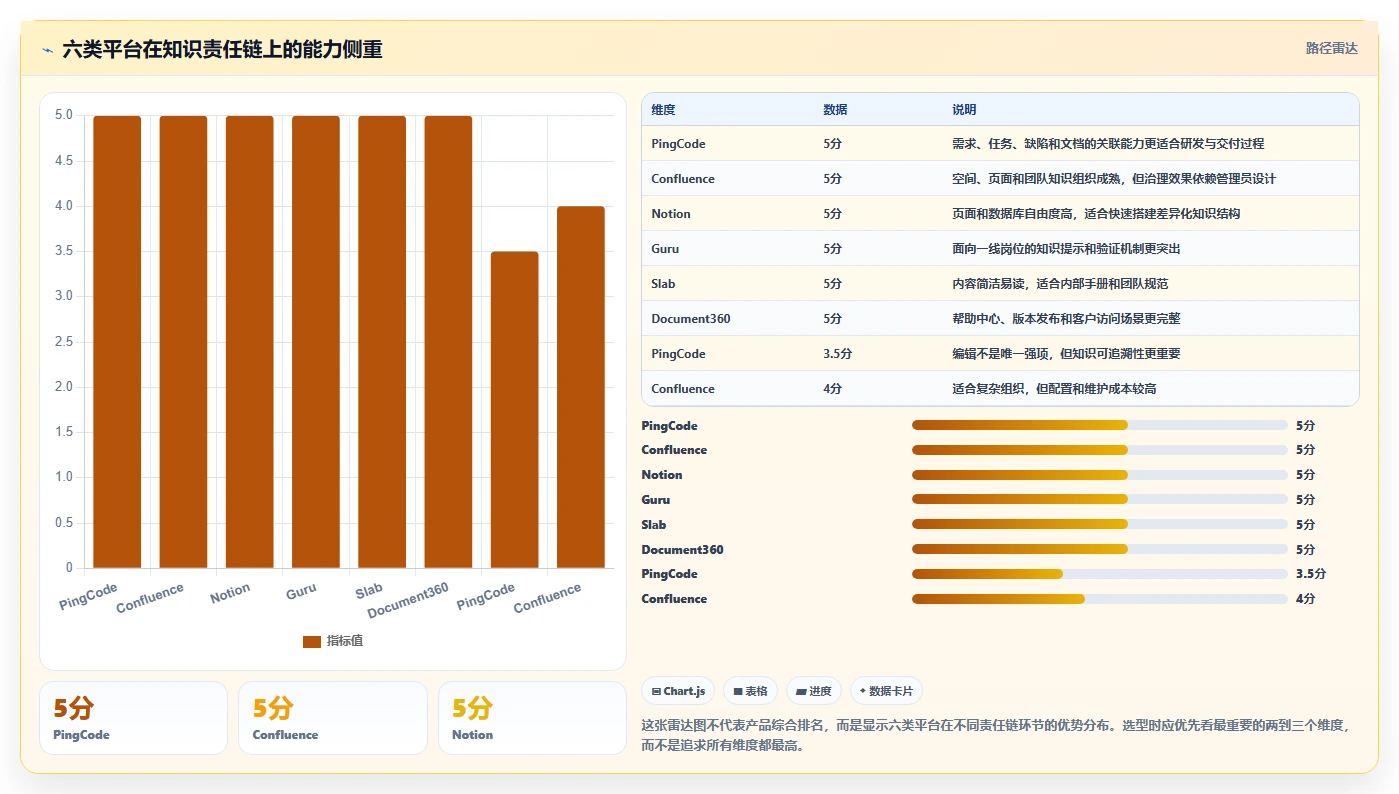Click the Confluence progress bar showing 4分
Screen dimensions: 1399x794
[1100, 599]
